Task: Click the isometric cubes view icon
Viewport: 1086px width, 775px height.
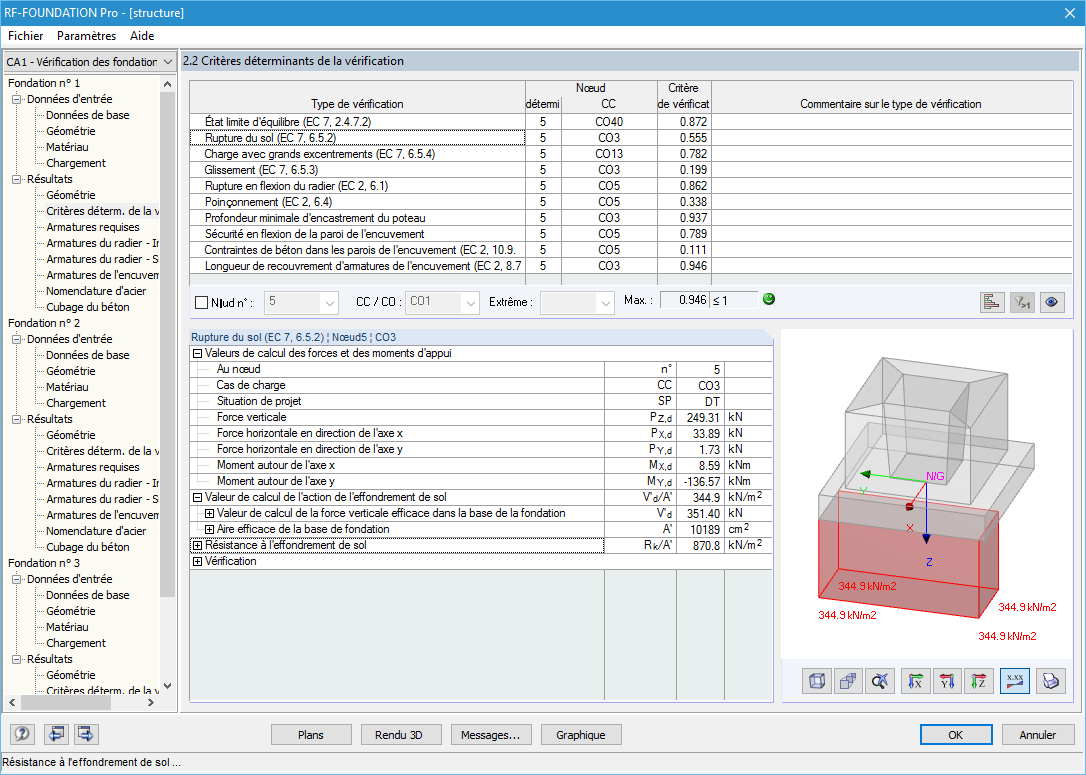Action: point(847,681)
